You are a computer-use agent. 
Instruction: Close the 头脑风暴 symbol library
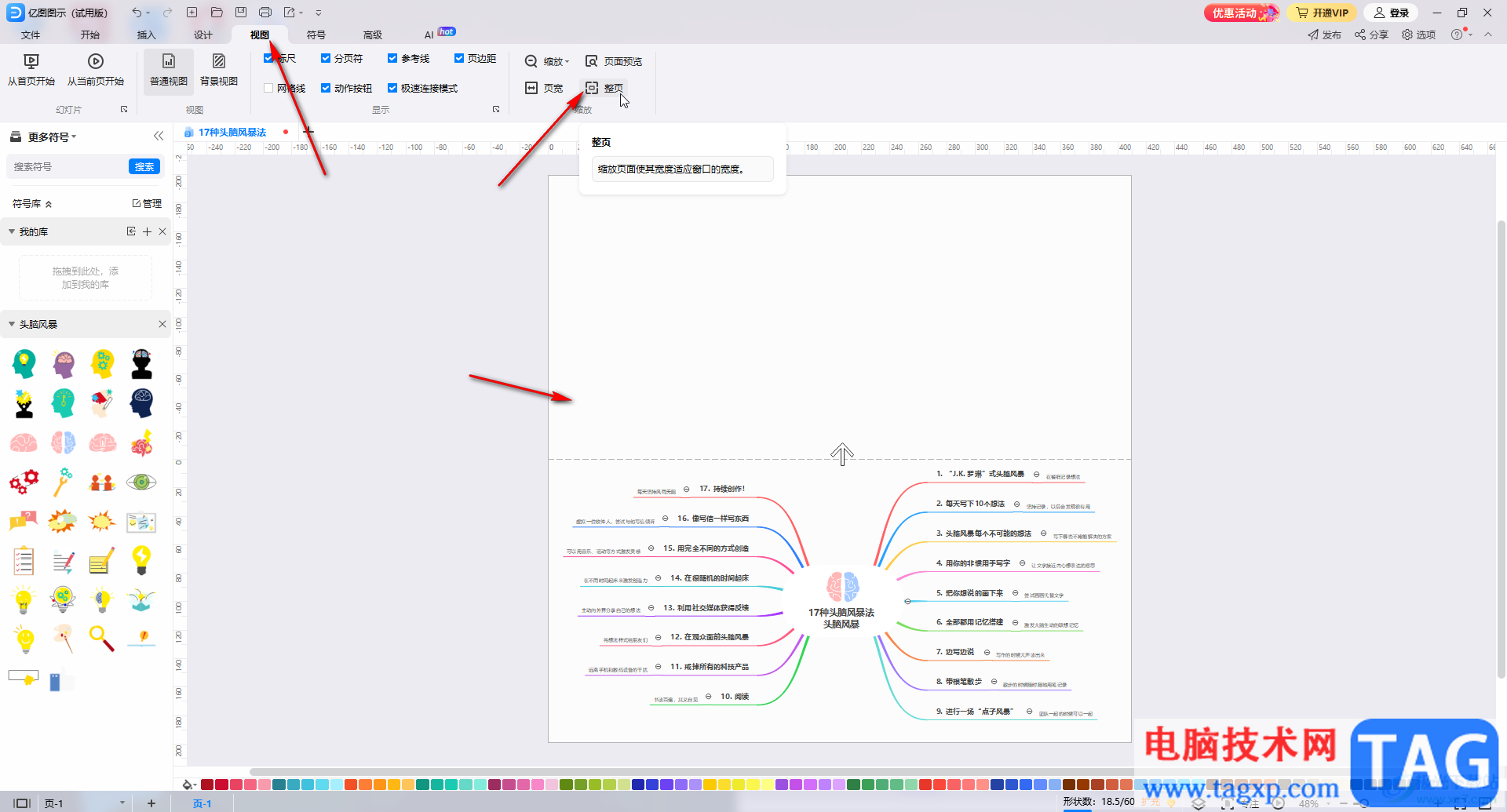pyautogui.click(x=162, y=324)
